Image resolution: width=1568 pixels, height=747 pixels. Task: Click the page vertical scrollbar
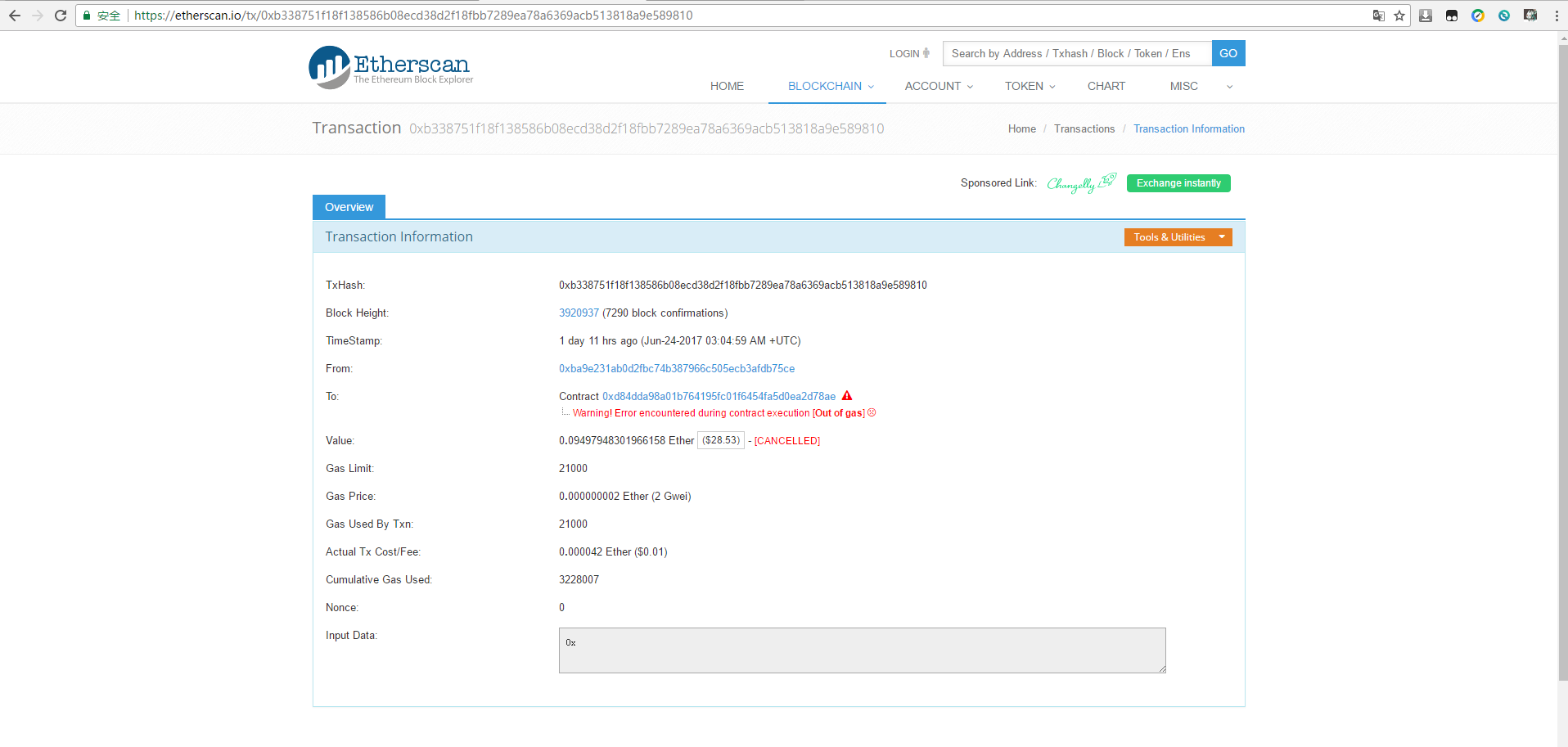[x=1562, y=362]
